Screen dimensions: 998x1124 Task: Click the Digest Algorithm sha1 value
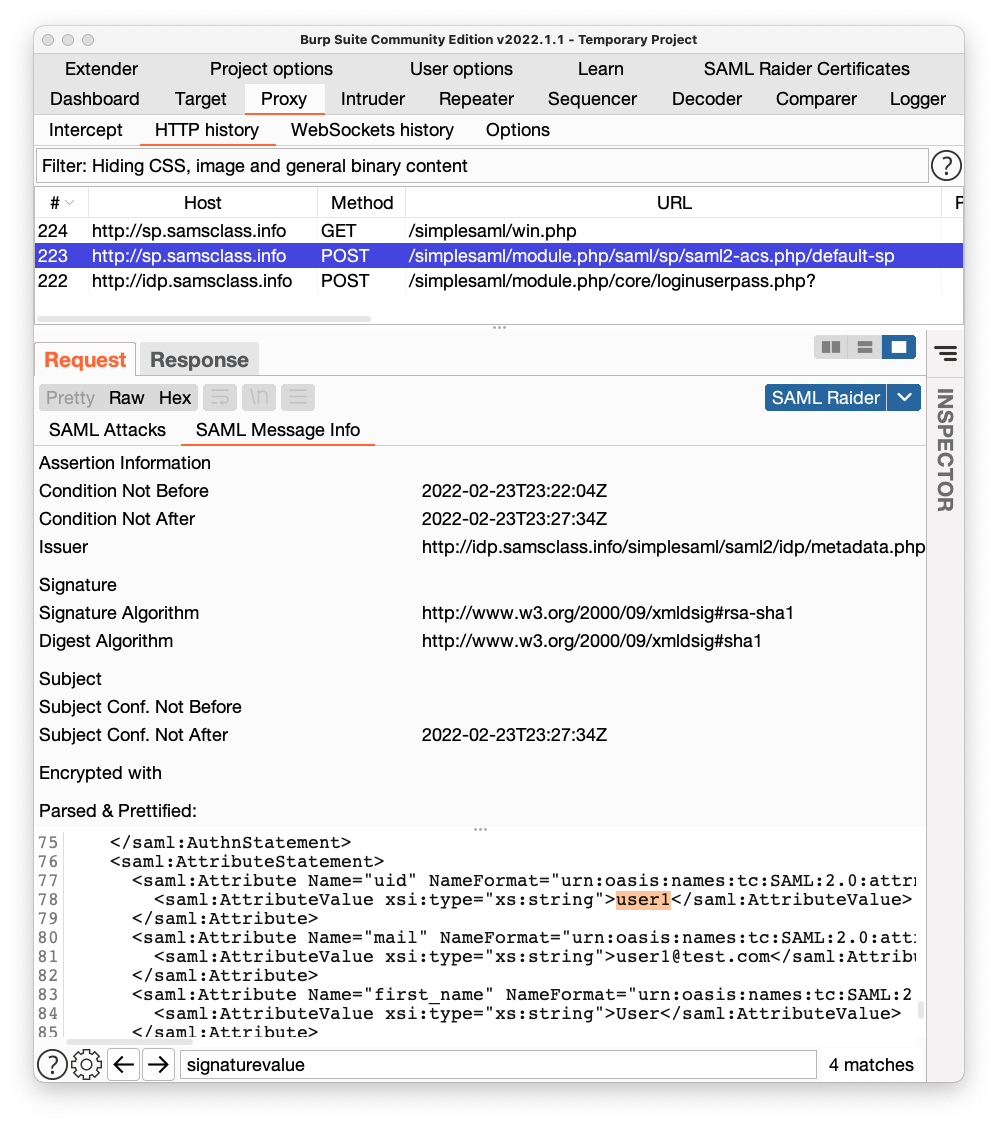point(591,641)
